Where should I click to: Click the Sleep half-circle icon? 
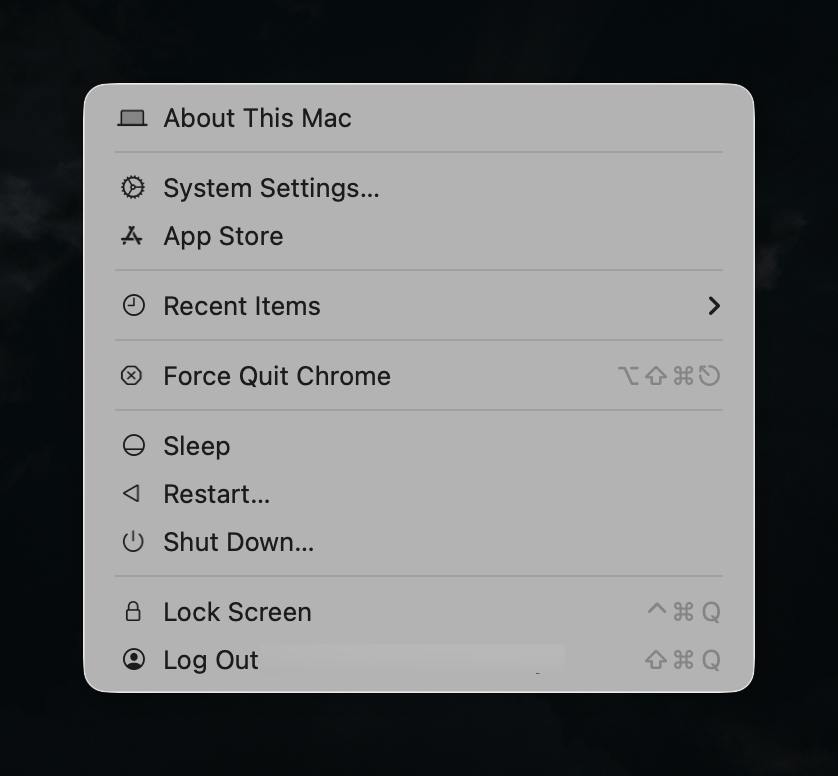point(133,446)
